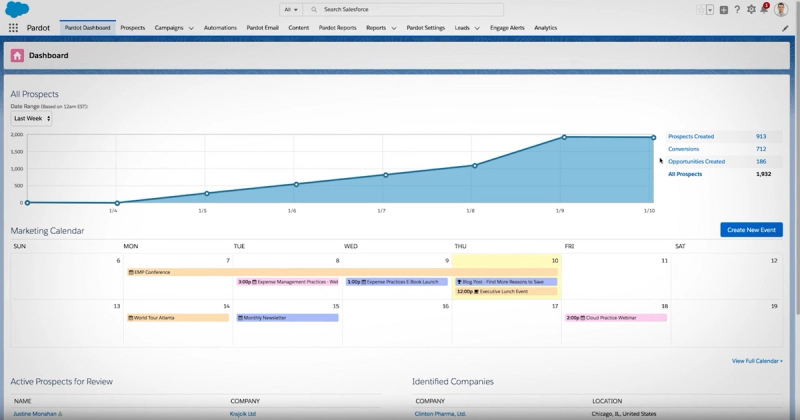Open the Blog Post calendar event
Image resolution: width=800 pixels, height=420 pixels.
click(506, 282)
